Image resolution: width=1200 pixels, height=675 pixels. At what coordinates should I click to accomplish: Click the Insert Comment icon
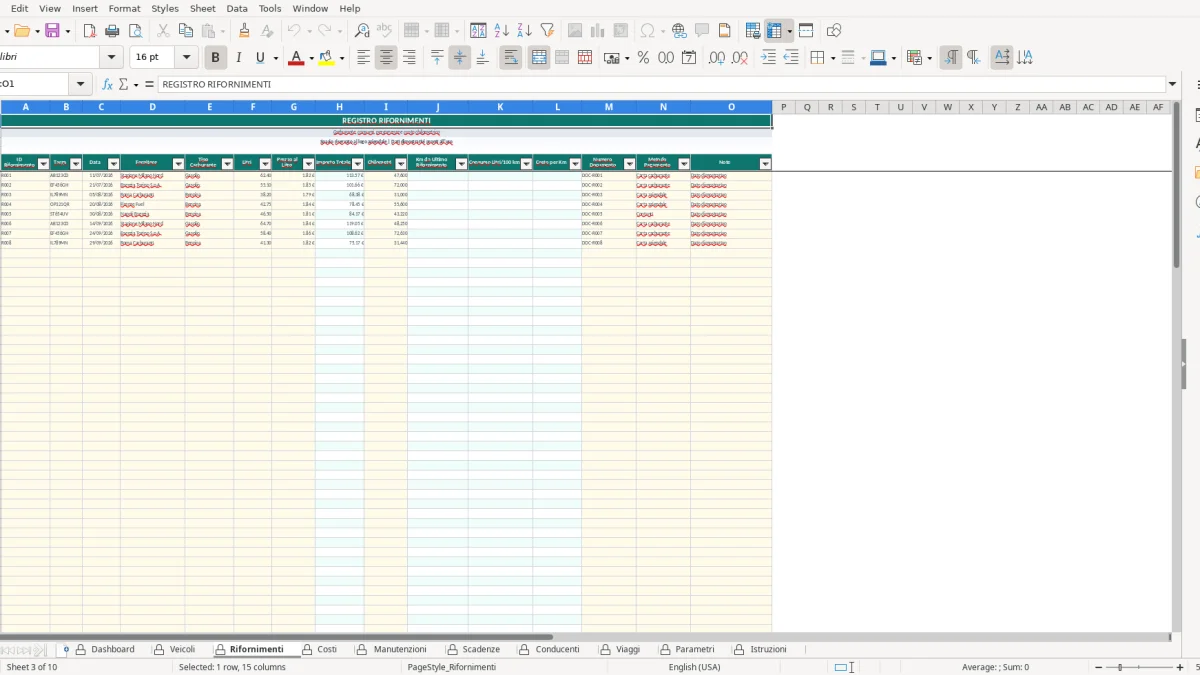click(x=702, y=31)
